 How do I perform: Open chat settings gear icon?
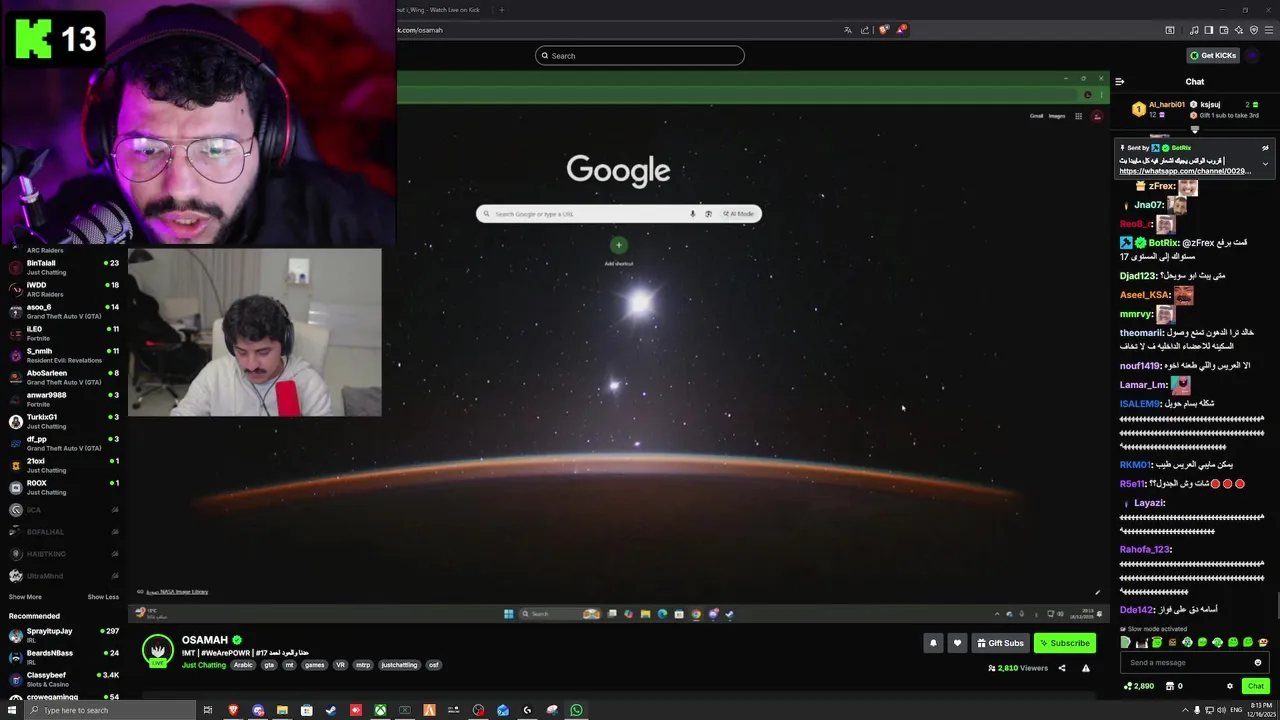coord(1230,686)
